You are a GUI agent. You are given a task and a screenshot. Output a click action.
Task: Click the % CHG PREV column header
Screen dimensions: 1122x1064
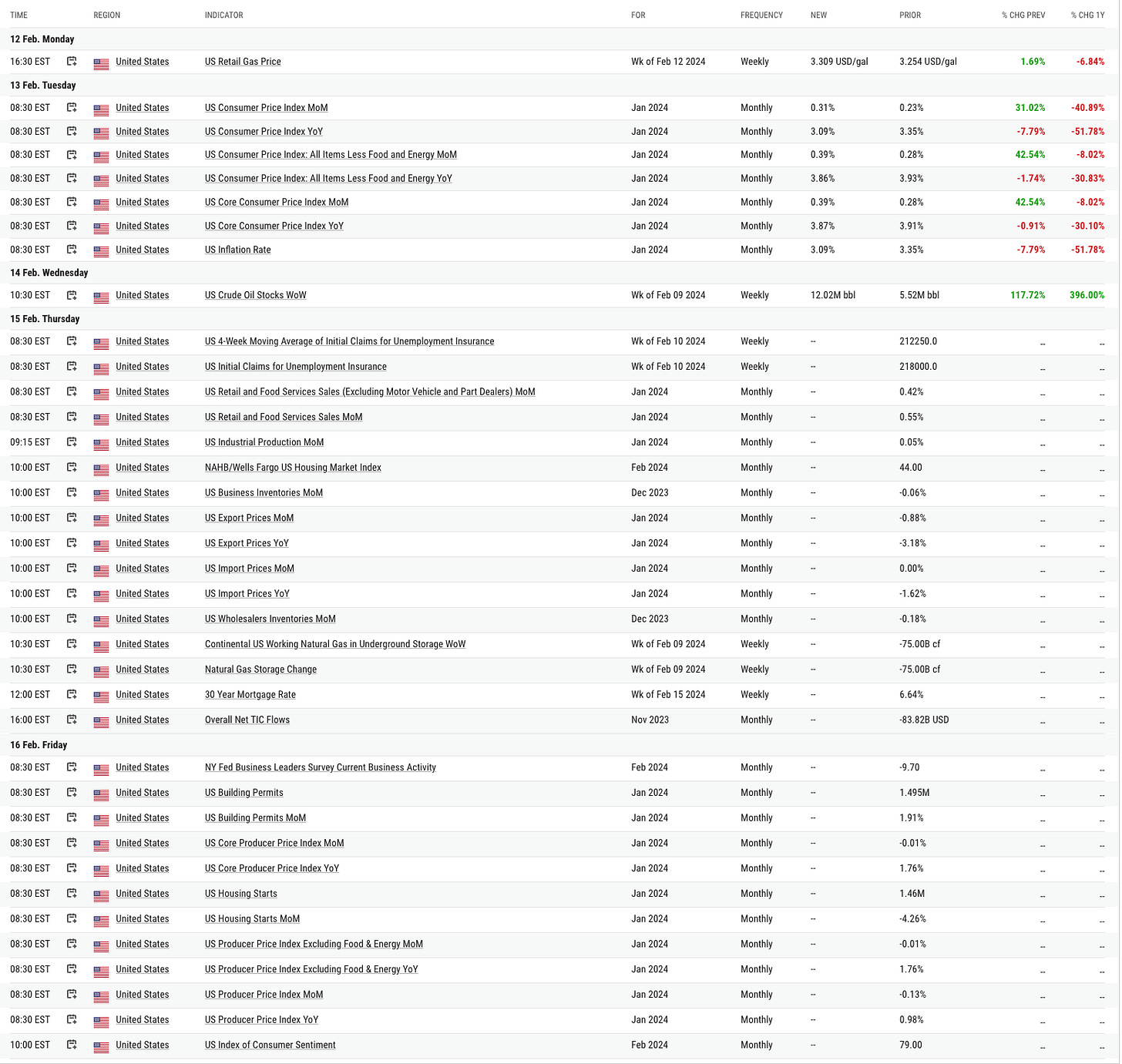[1023, 15]
